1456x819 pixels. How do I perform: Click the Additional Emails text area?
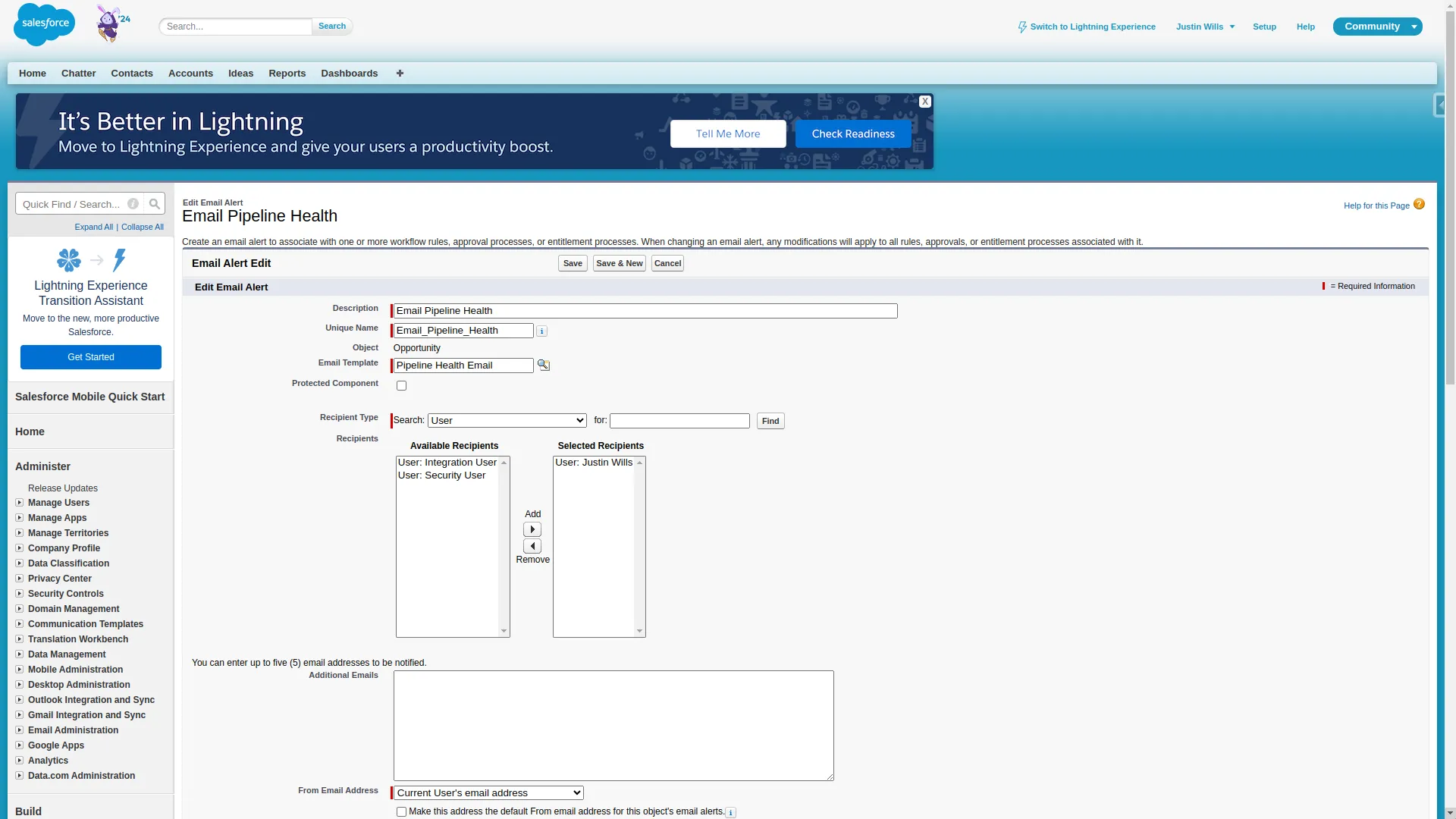click(613, 726)
